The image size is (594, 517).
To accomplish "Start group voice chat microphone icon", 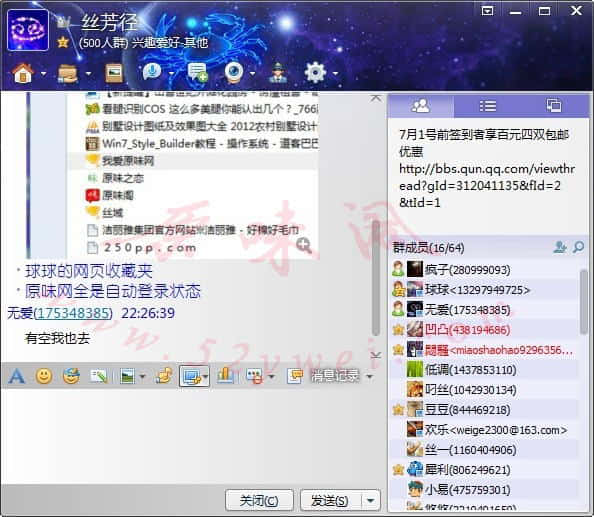I will 152,72.
